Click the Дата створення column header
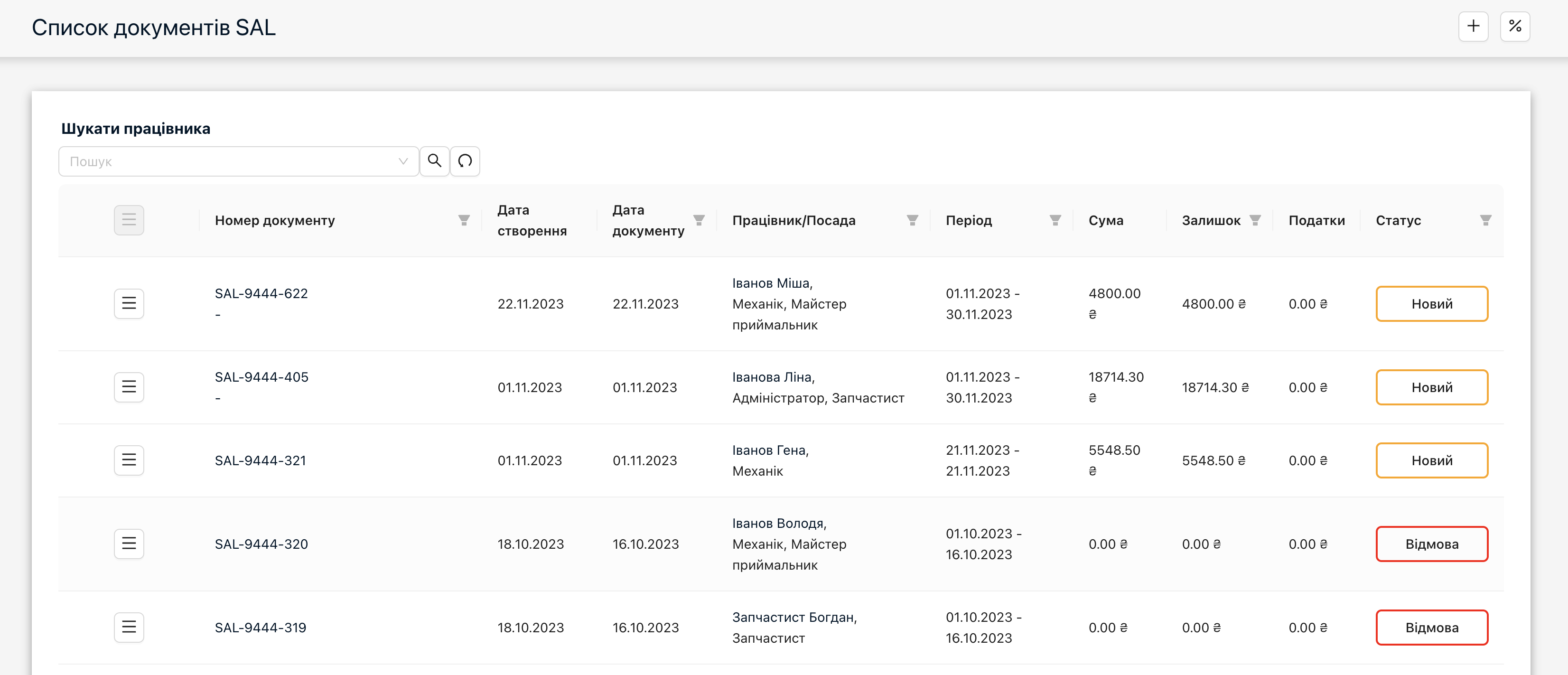1568x675 pixels. click(x=532, y=220)
